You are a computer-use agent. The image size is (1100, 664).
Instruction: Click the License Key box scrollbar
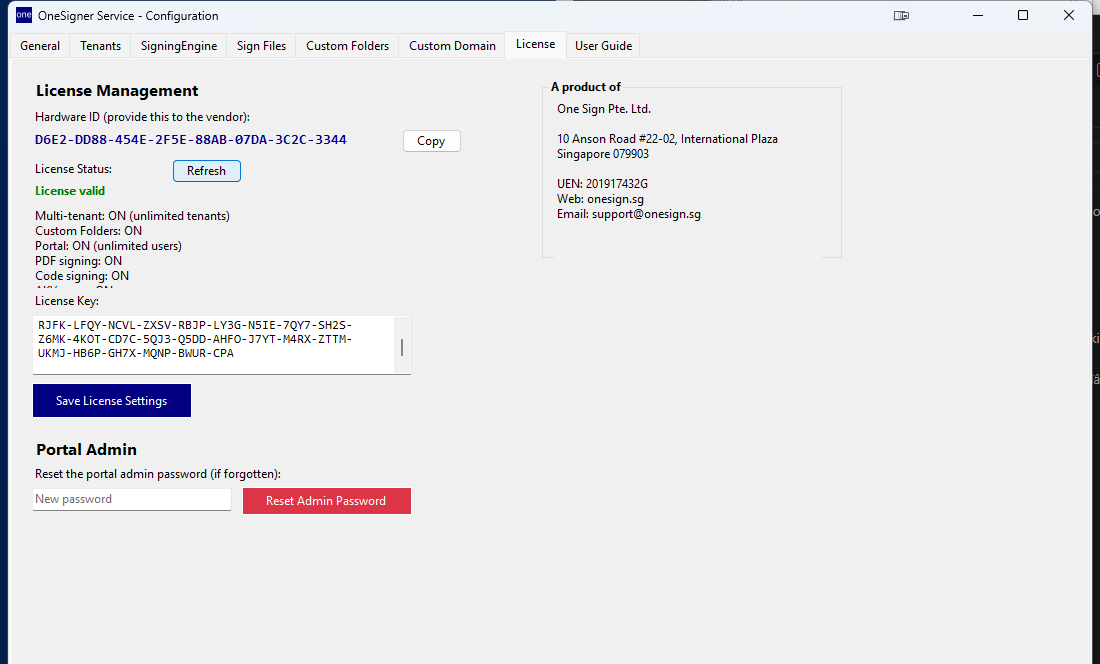(402, 346)
